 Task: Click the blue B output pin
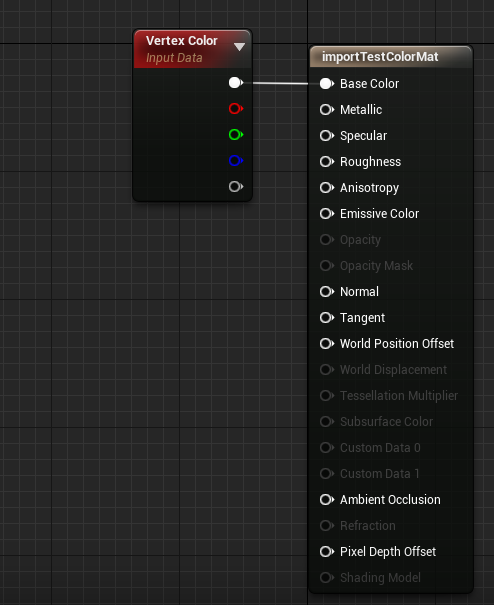coord(235,161)
